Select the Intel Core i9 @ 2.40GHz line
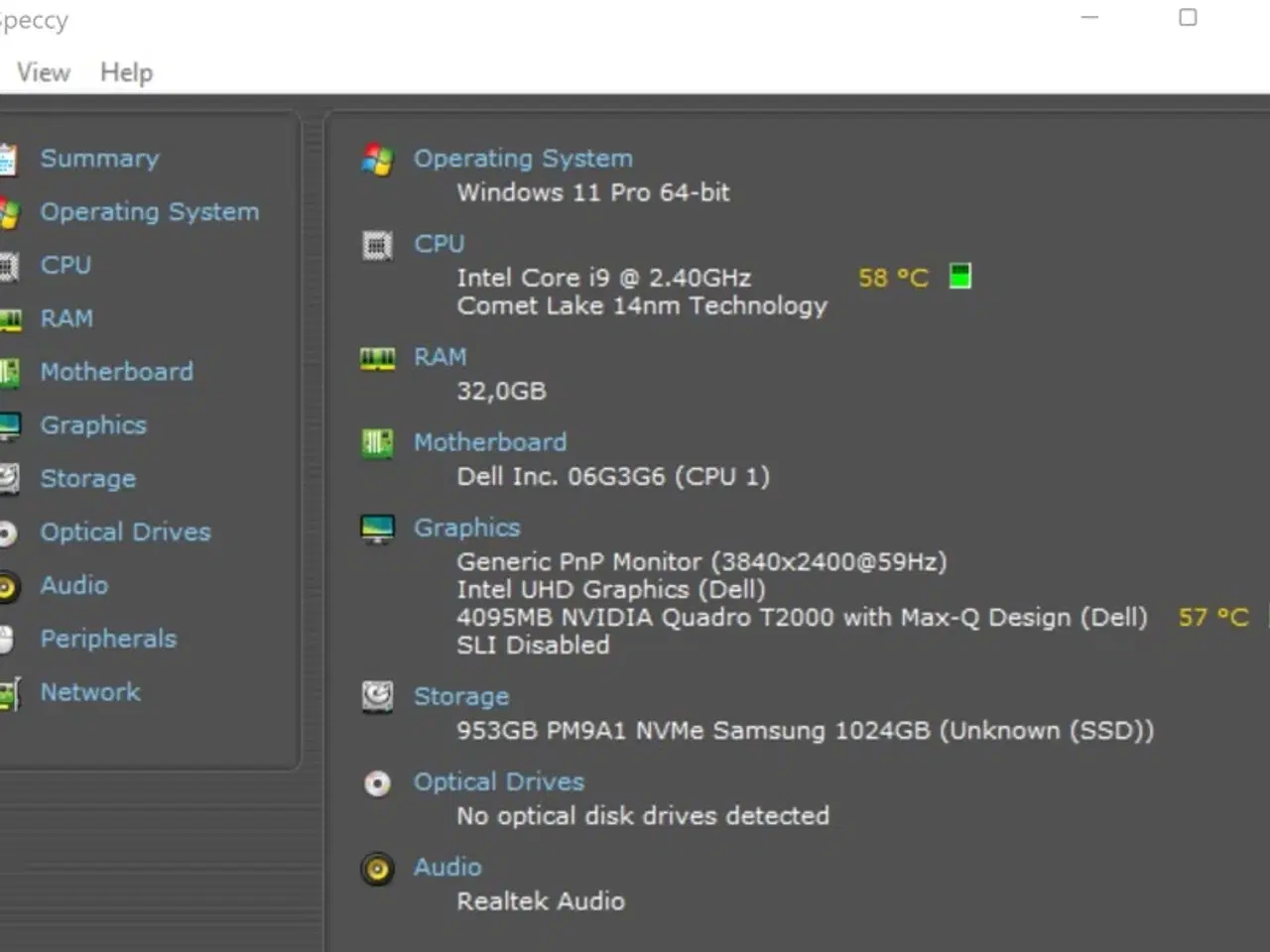Viewport: 1270px width, 952px height. (x=603, y=278)
